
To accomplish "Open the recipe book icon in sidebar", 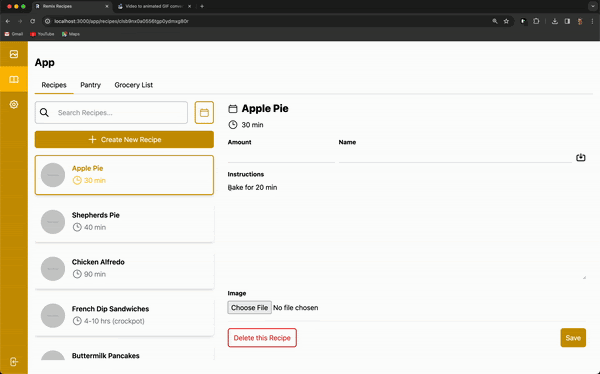I will tap(14, 79).
